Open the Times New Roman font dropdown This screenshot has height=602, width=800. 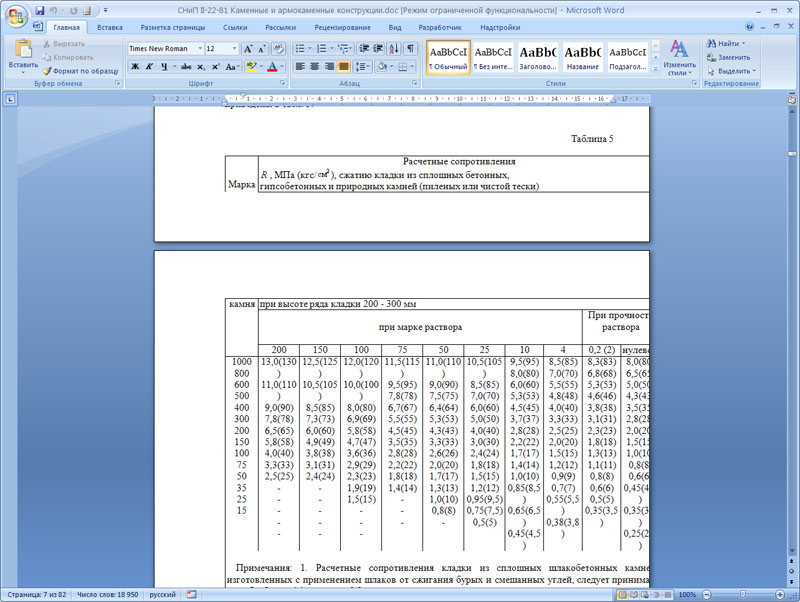click(x=200, y=48)
